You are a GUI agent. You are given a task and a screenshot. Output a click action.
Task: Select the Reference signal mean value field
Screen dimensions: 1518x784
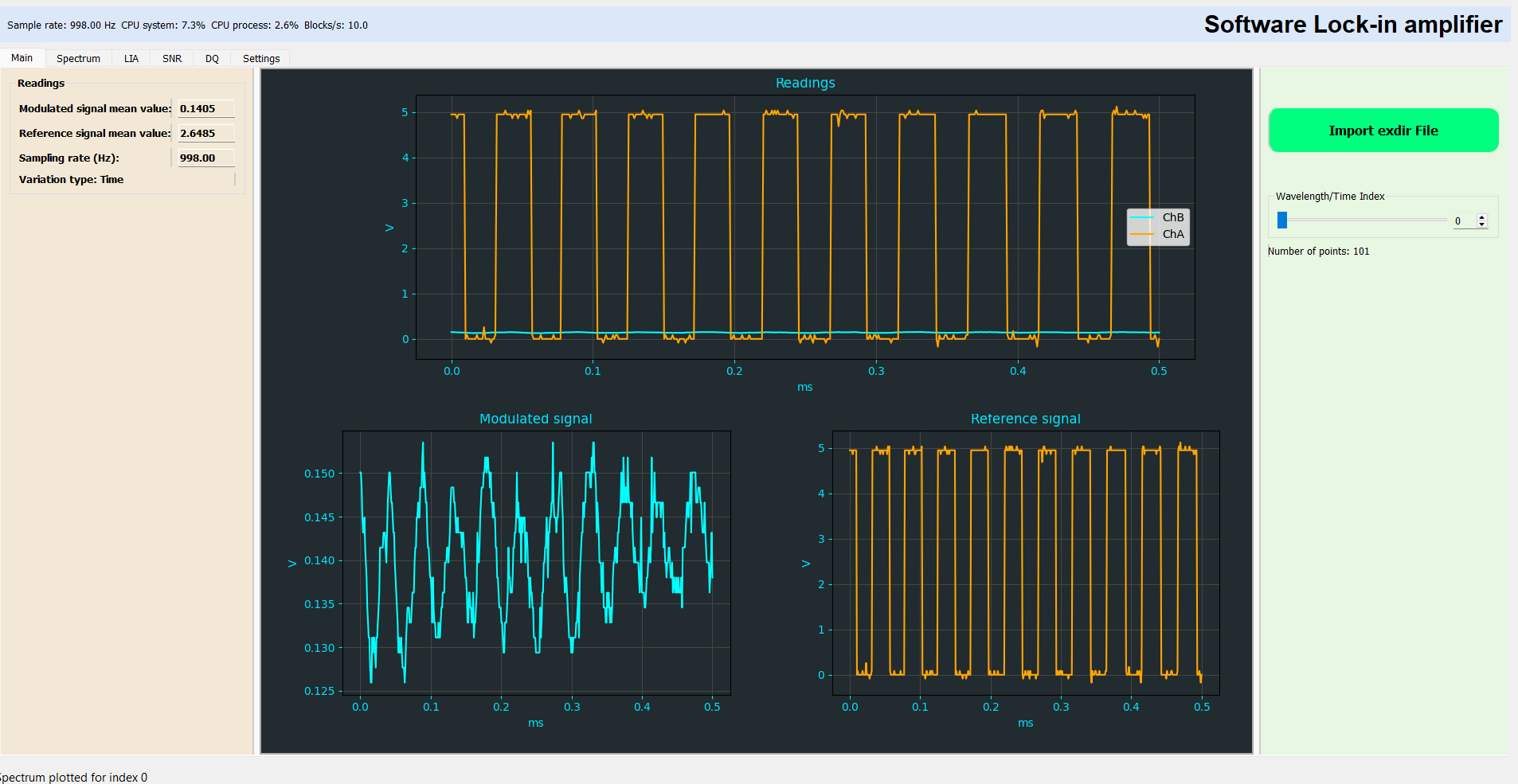pyautogui.click(x=205, y=134)
